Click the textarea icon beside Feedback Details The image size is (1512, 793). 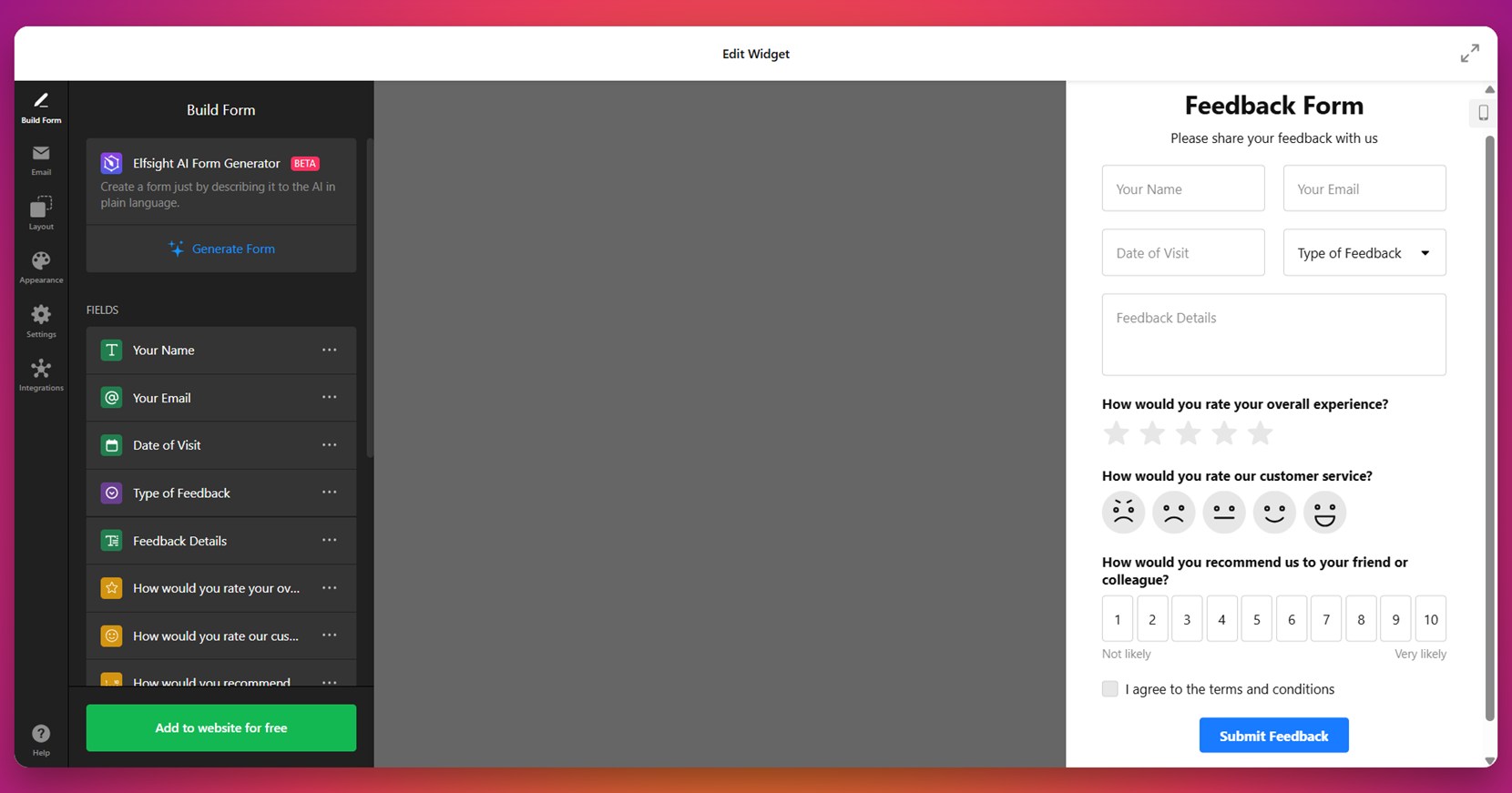coord(111,541)
